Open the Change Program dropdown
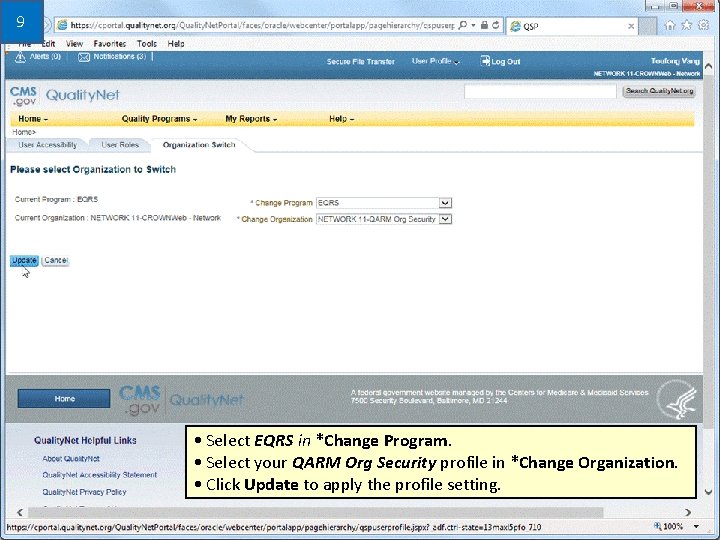720x540 pixels. (x=444, y=202)
